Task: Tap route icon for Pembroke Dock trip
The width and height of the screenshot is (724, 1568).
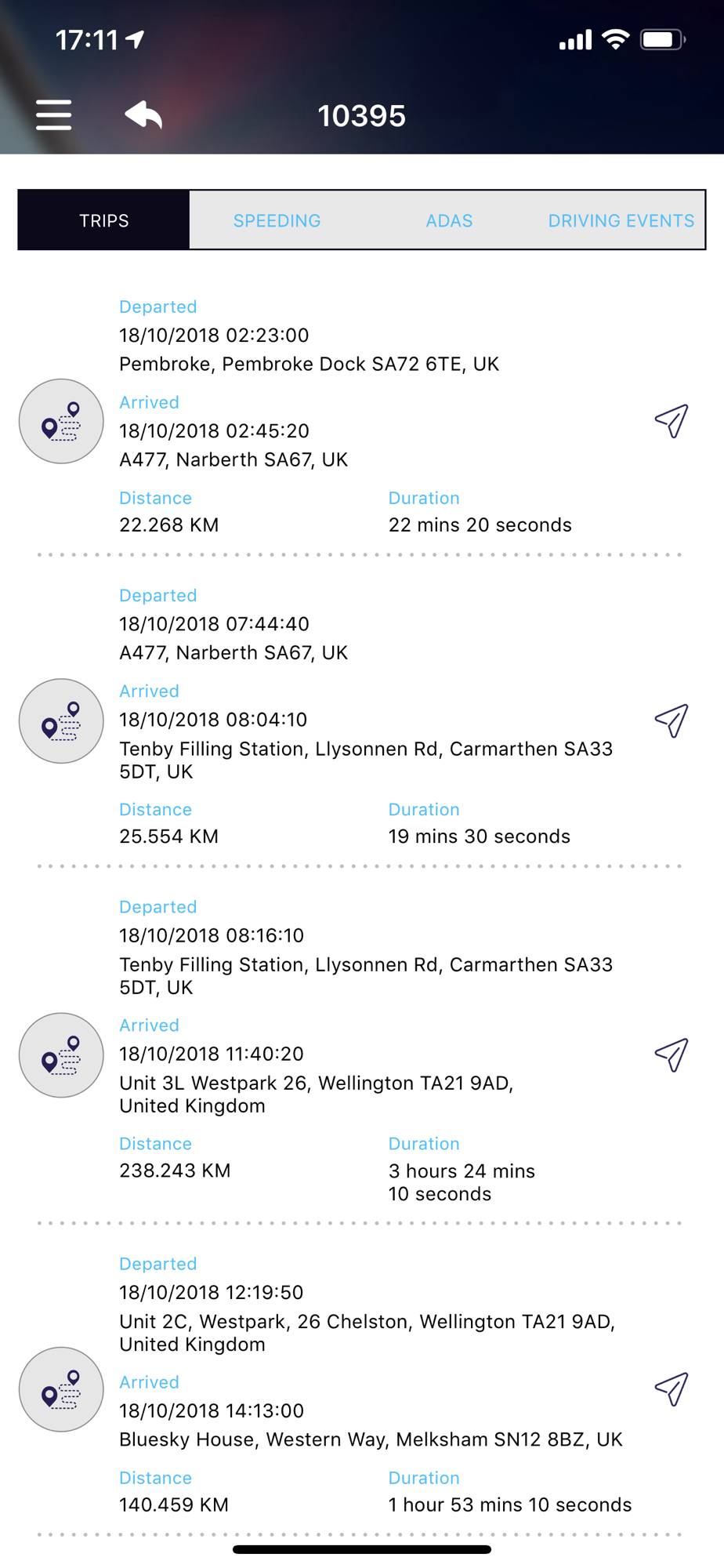Action: [x=61, y=422]
